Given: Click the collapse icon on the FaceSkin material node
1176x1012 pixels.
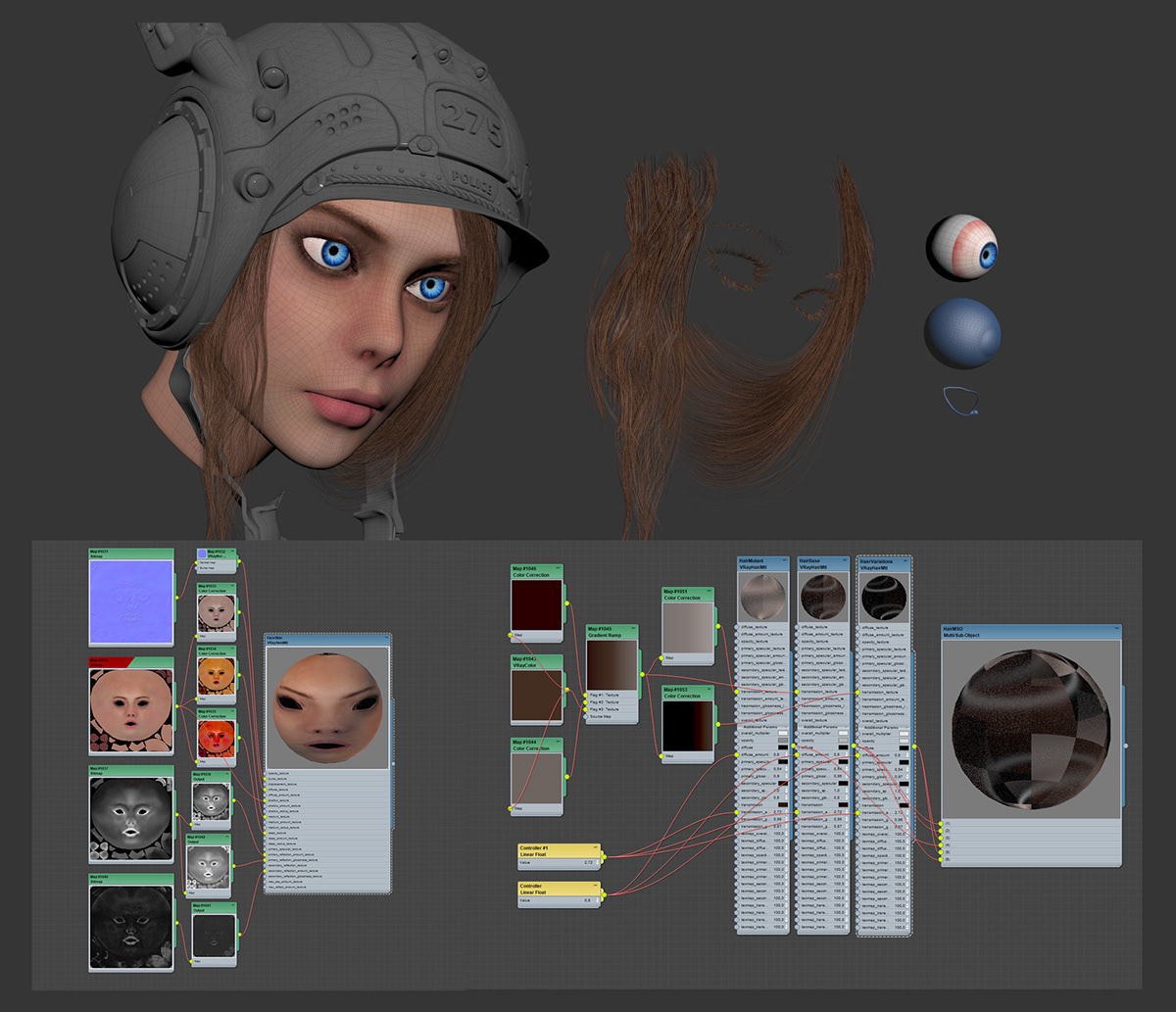Looking at the screenshot, I should pyautogui.click(x=387, y=636).
